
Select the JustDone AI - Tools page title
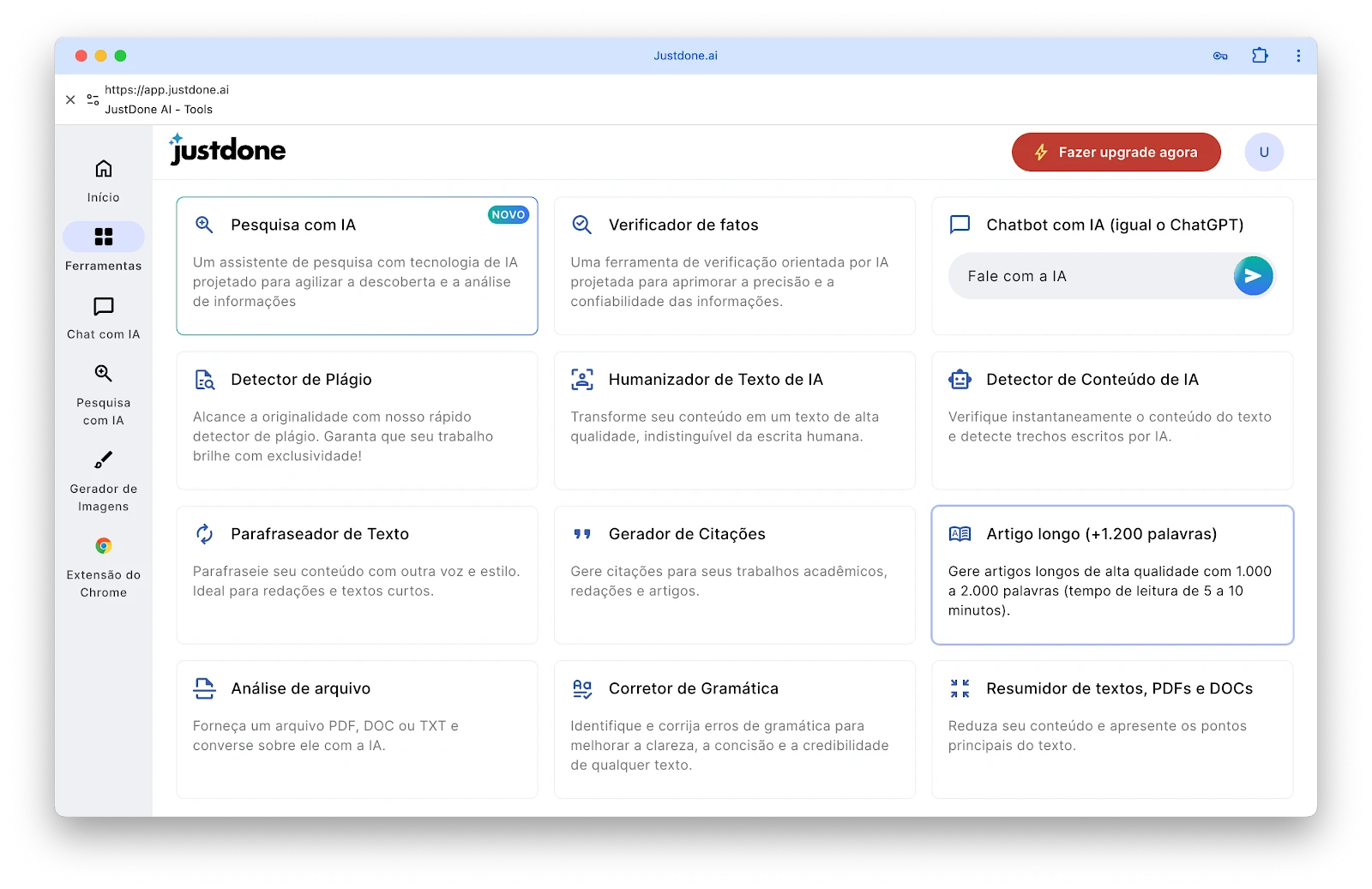coord(158,109)
